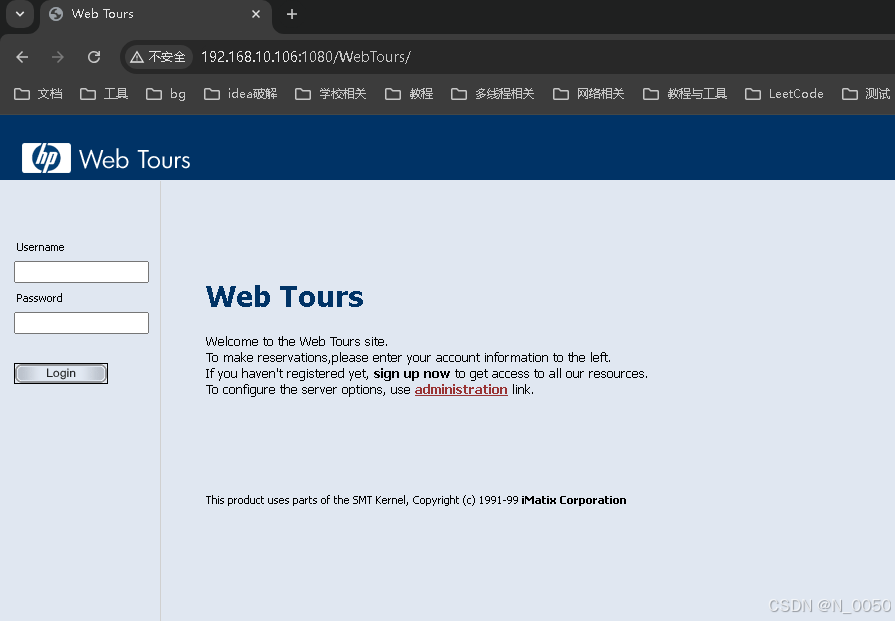Open the 网络相关 bookmark folder
The width and height of the screenshot is (895, 621).
pos(588,94)
